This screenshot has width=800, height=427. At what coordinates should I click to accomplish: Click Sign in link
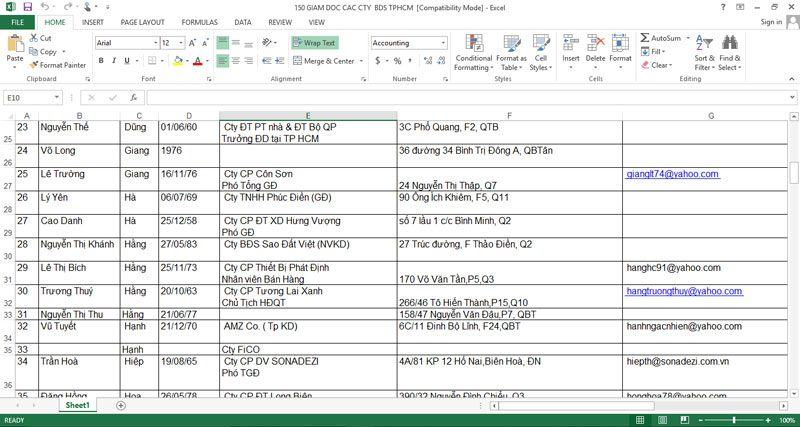(771, 22)
